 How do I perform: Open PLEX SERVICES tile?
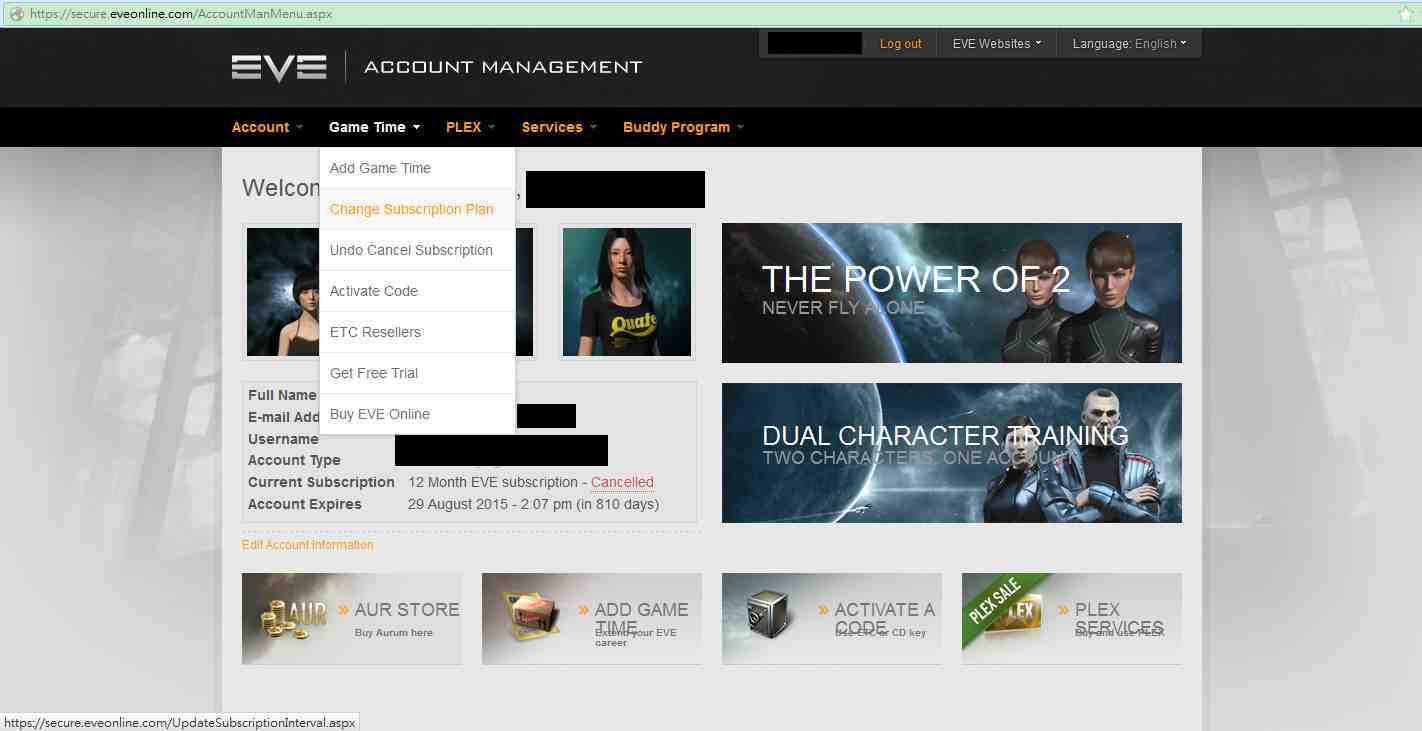(1072, 618)
